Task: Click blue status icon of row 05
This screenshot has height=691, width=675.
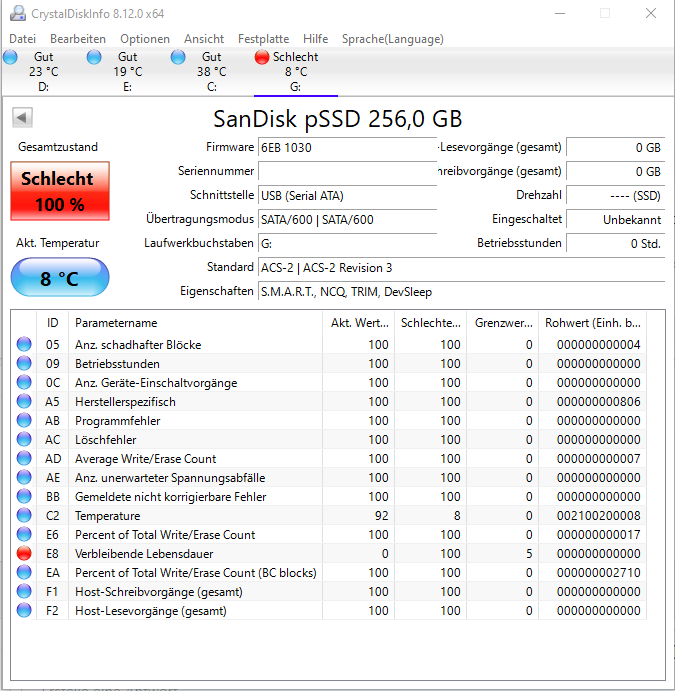Action: tap(24, 344)
